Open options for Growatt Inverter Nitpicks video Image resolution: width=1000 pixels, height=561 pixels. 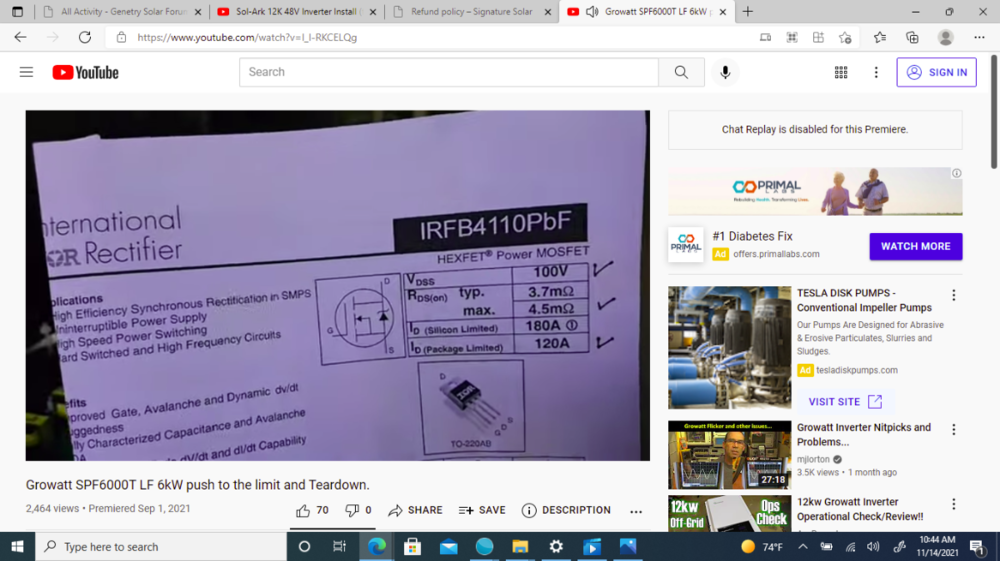953,430
